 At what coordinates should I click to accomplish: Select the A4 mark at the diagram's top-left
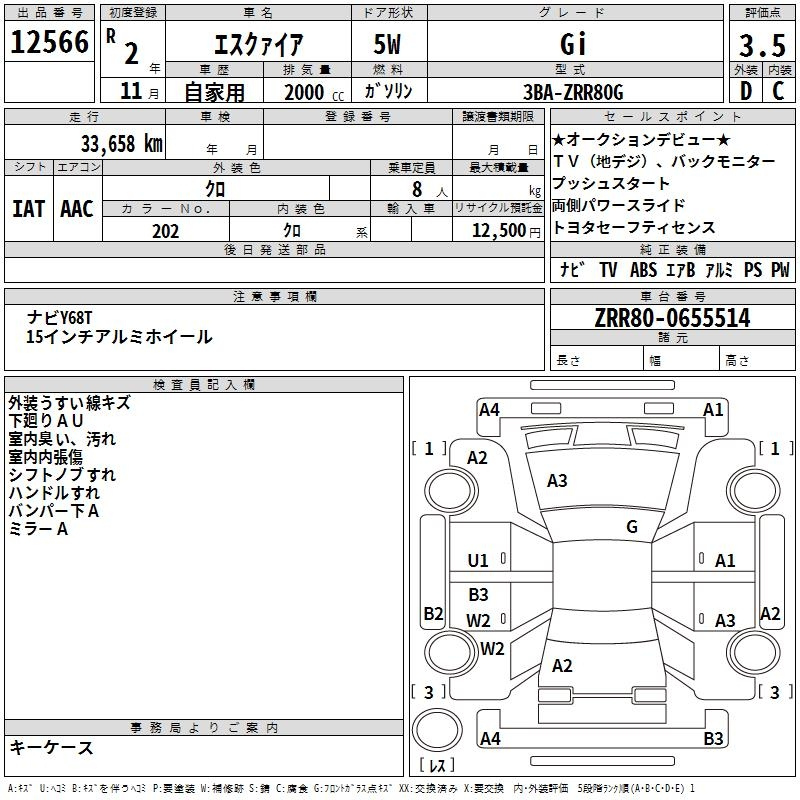[489, 409]
